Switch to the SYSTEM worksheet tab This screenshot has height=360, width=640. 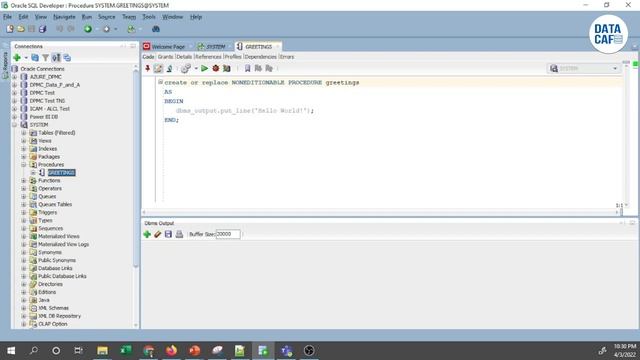click(x=211, y=47)
